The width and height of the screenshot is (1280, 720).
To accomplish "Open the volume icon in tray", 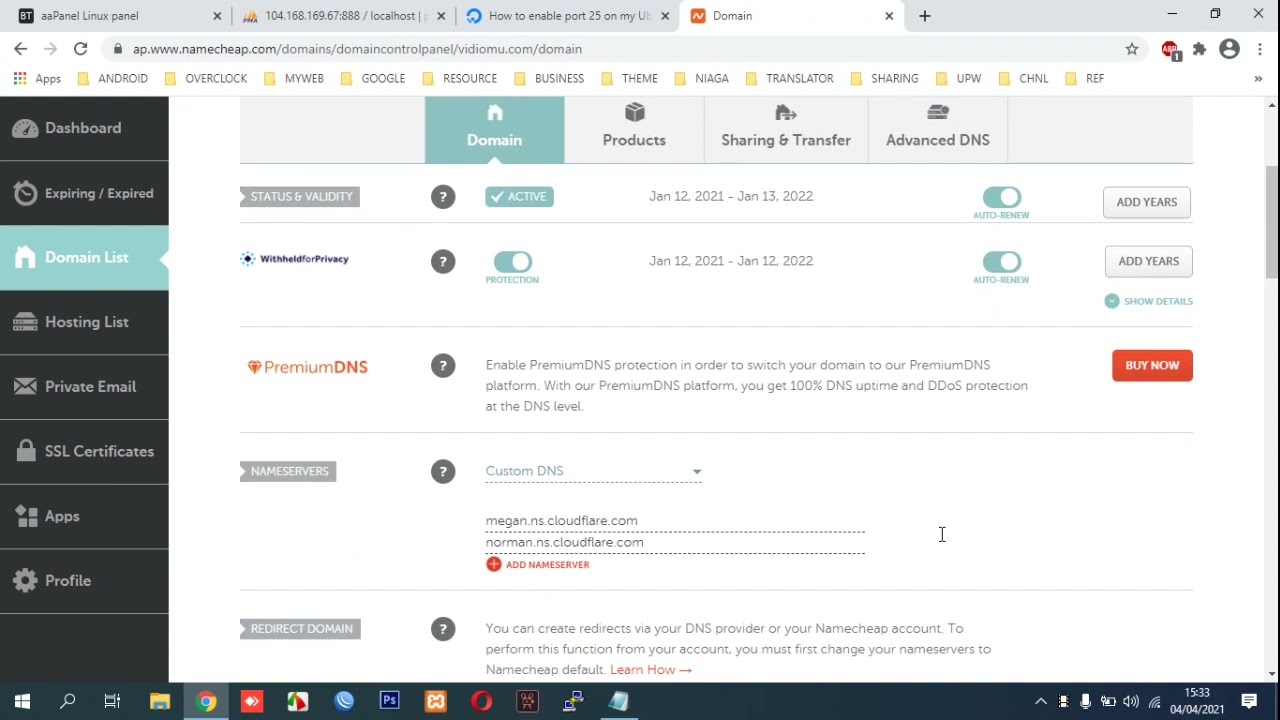I will (x=1131, y=702).
